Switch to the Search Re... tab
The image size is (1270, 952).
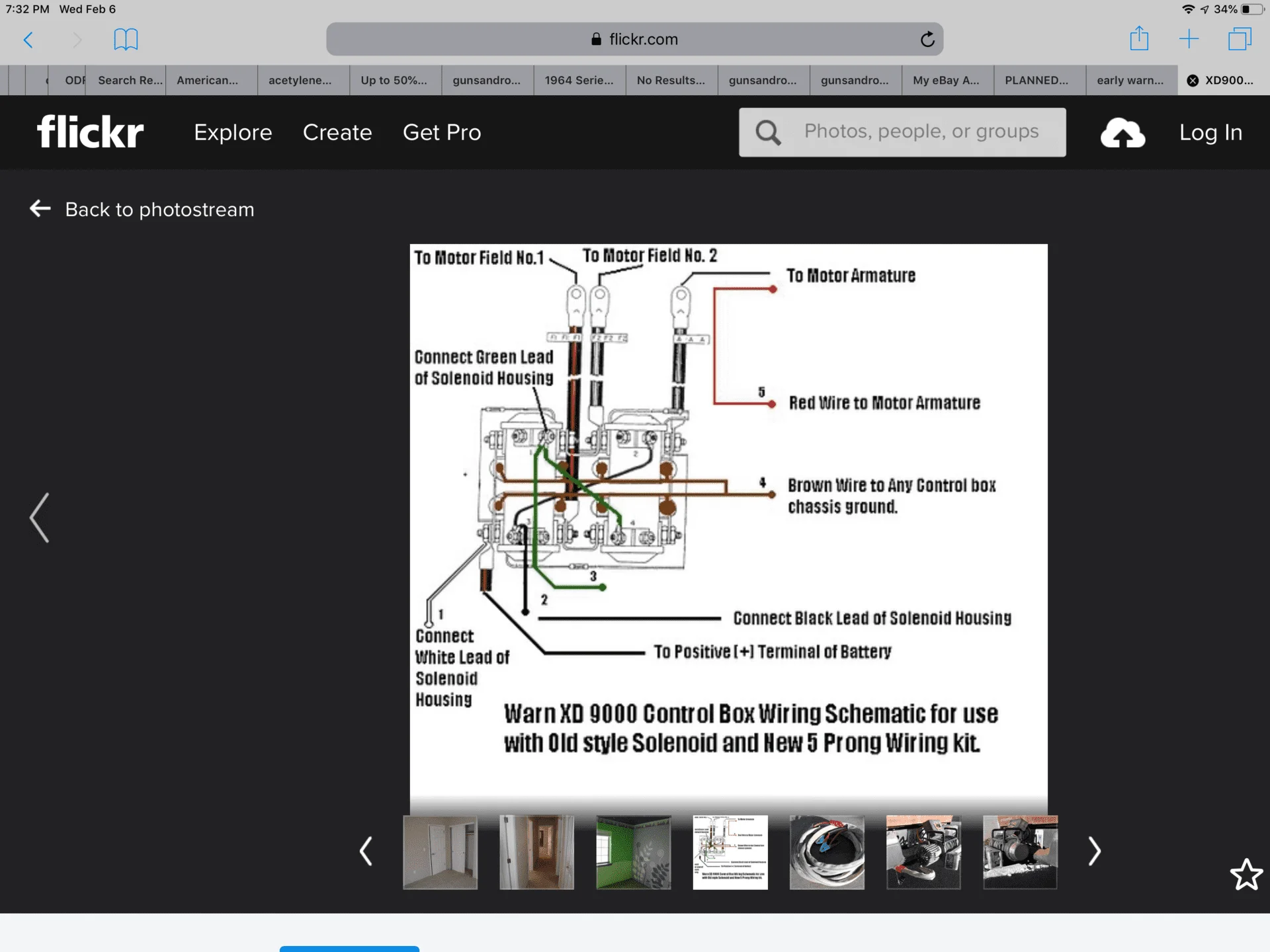pos(126,80)
